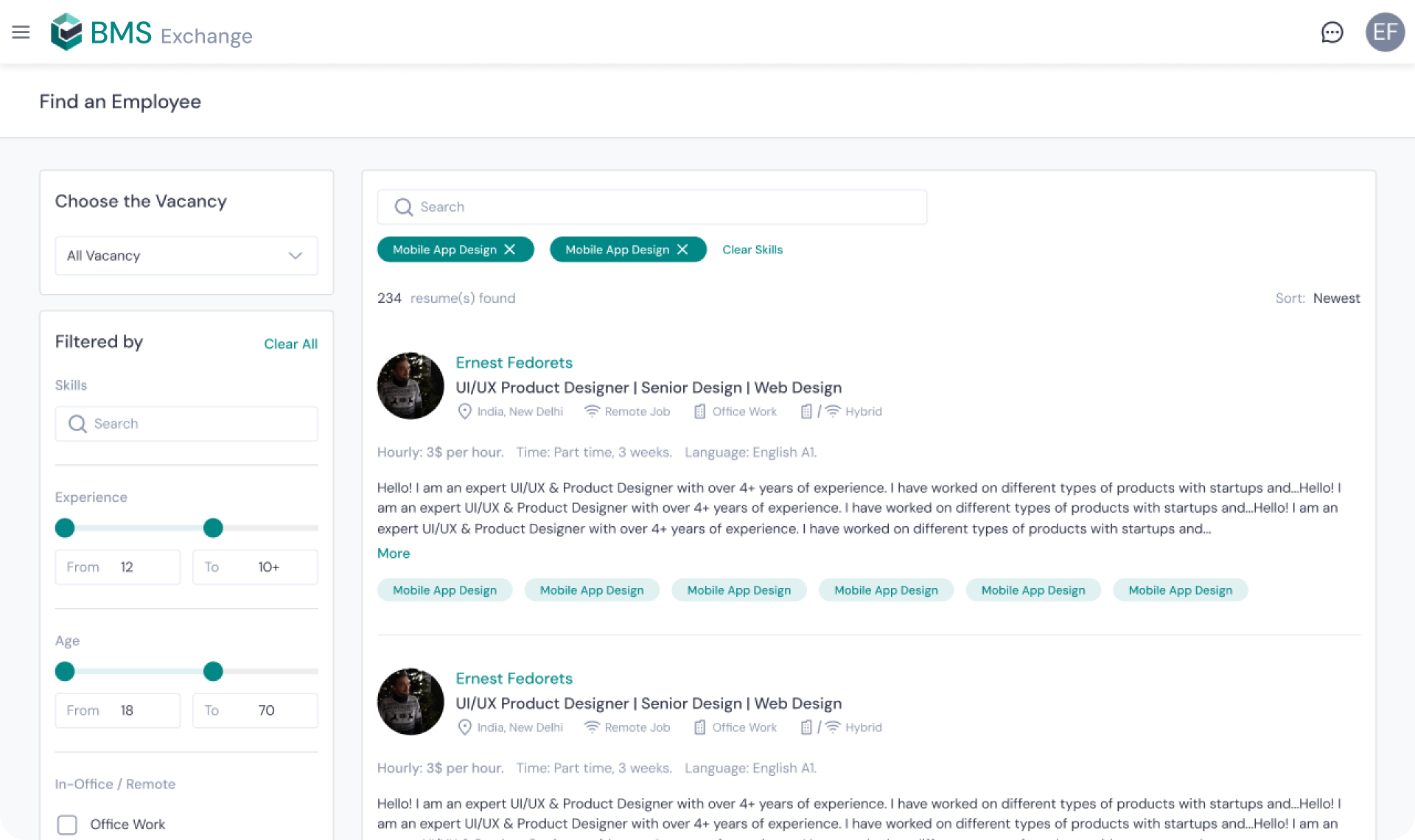Click the Clear Skills link

(752, 250)
